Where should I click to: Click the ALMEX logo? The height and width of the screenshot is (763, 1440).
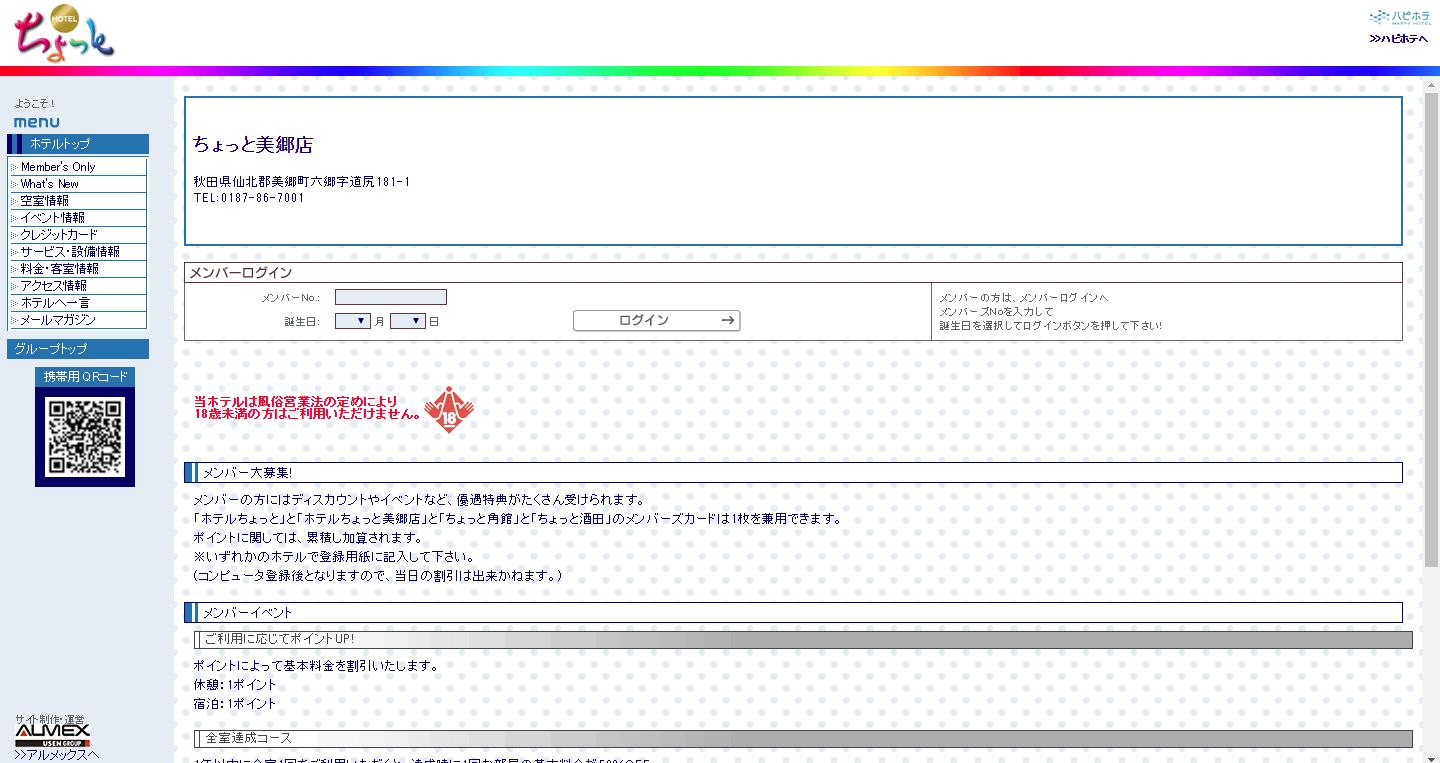click(52, 735)
